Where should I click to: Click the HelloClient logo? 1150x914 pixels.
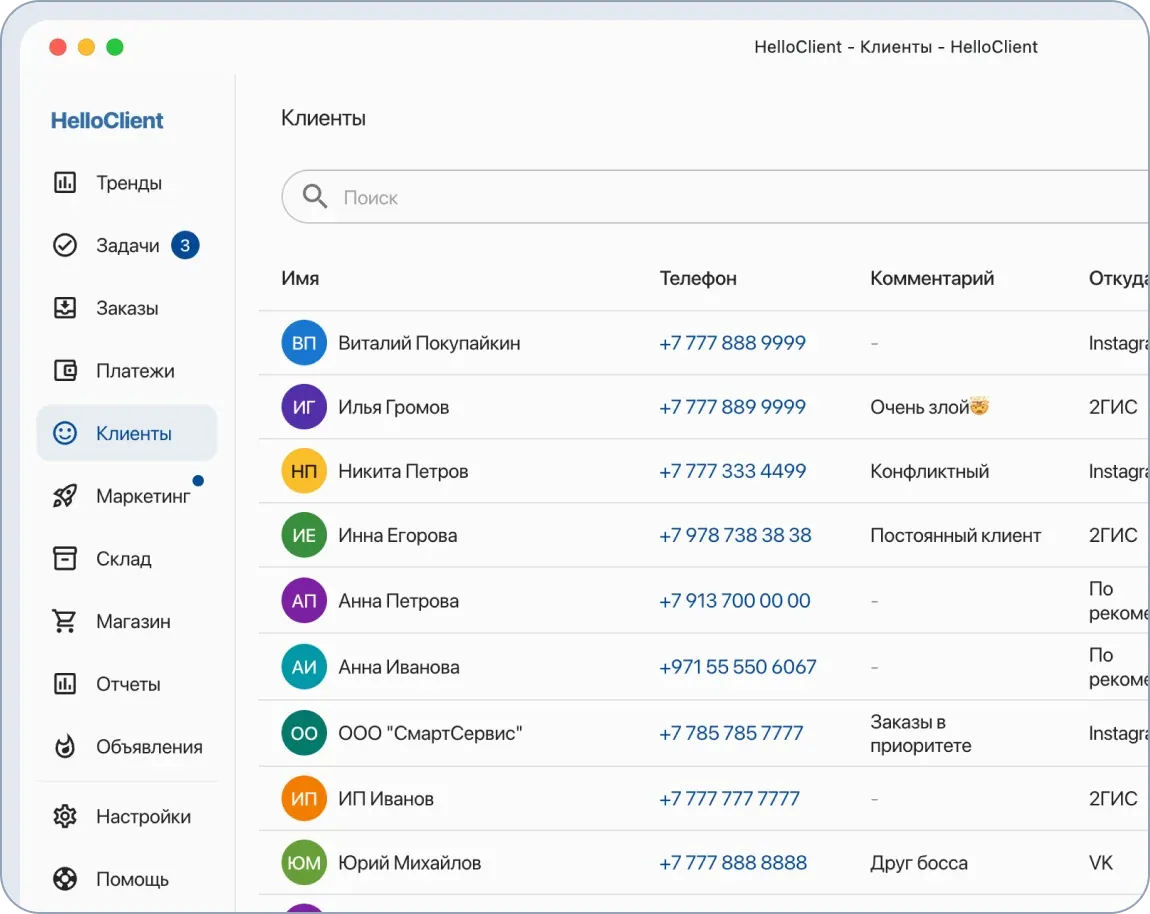coord(107,121)
